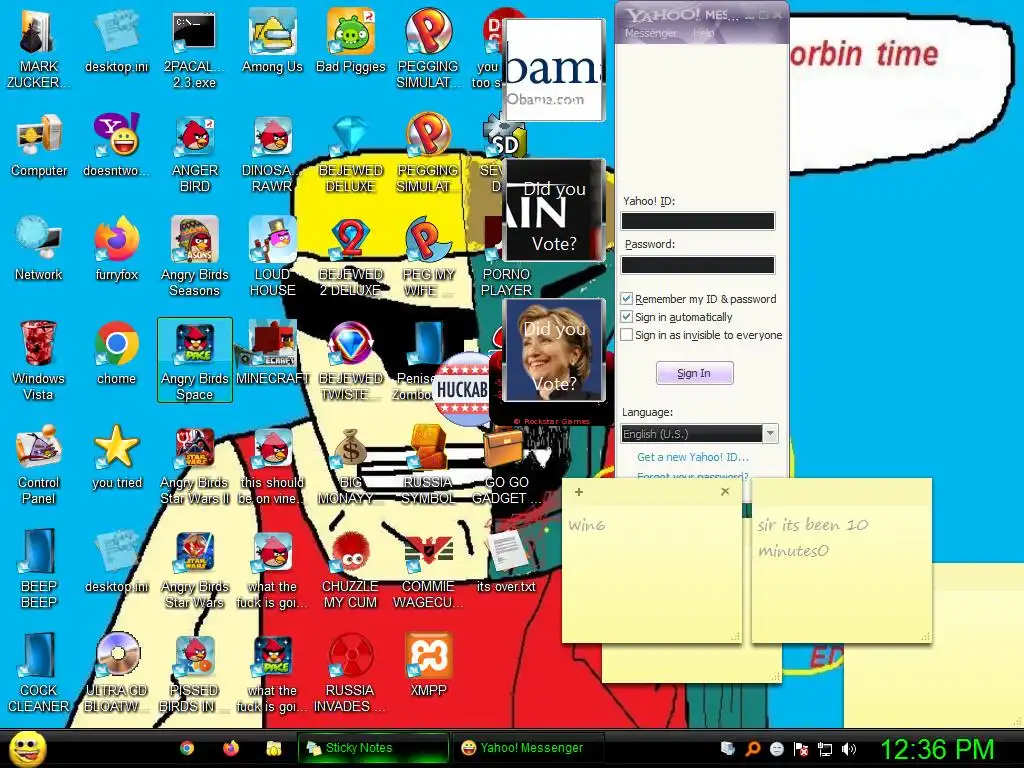Select the Angry Birds Space icon

[x=195, y=360]
